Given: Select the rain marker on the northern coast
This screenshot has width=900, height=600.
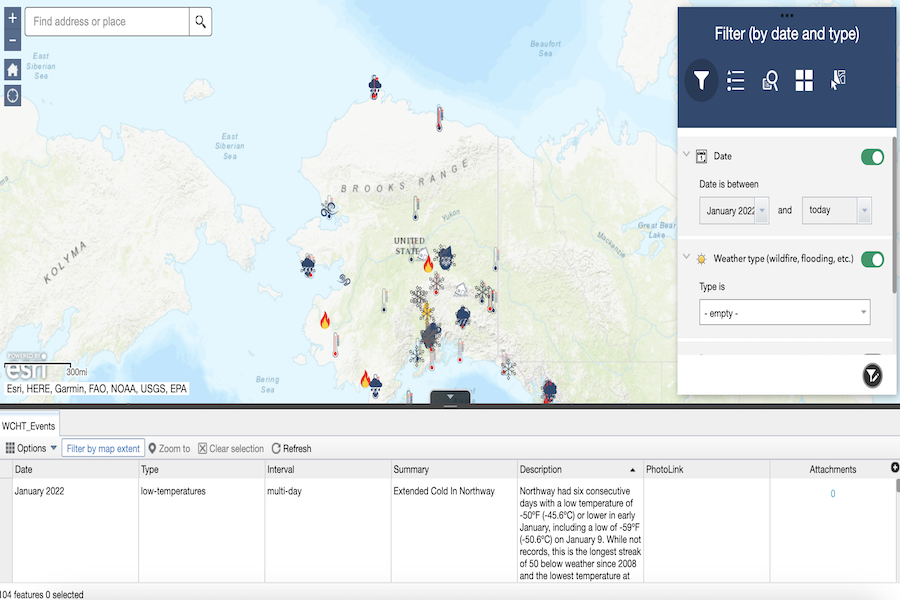Looking at the screenshot, I should click(375, 87).
